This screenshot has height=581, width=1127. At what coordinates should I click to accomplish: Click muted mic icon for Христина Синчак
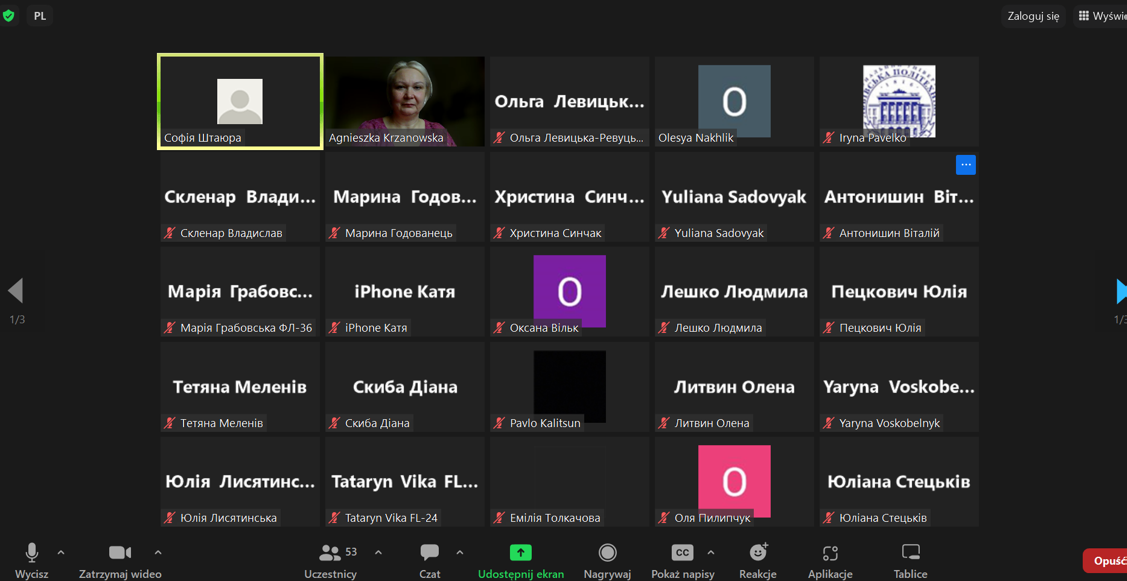[500, 233]
